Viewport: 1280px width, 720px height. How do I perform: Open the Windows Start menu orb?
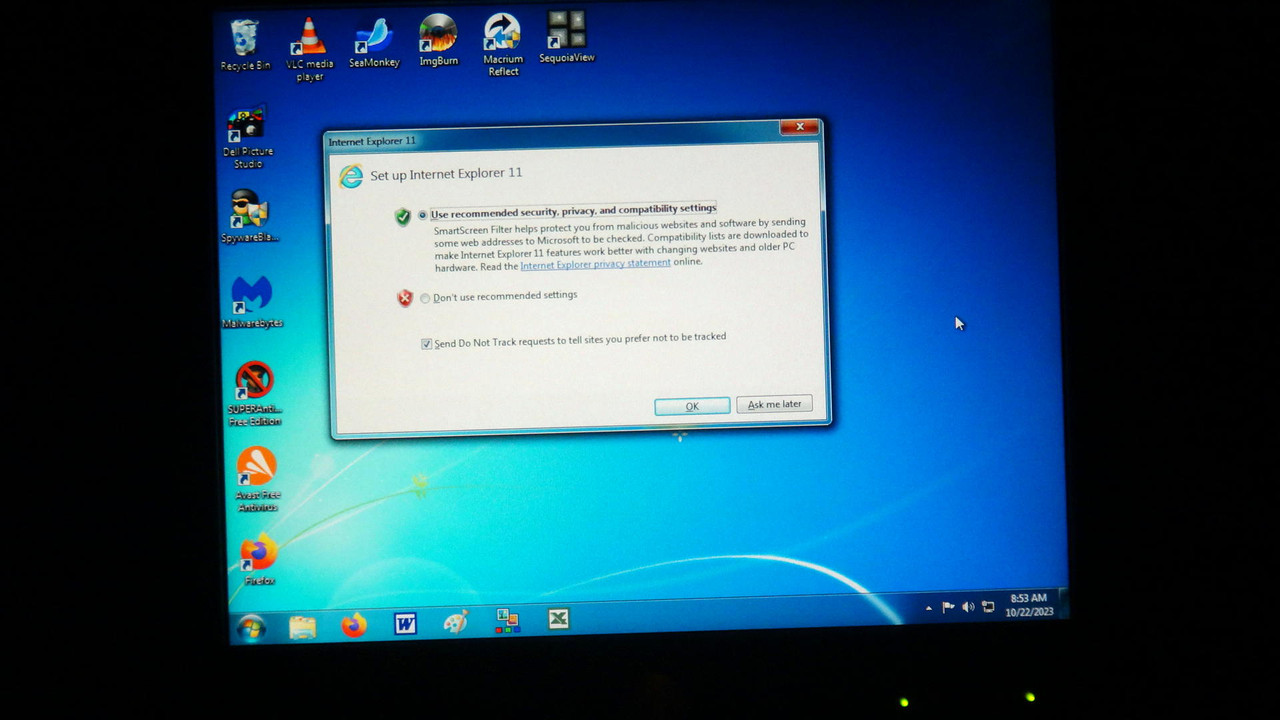point(250,628)
